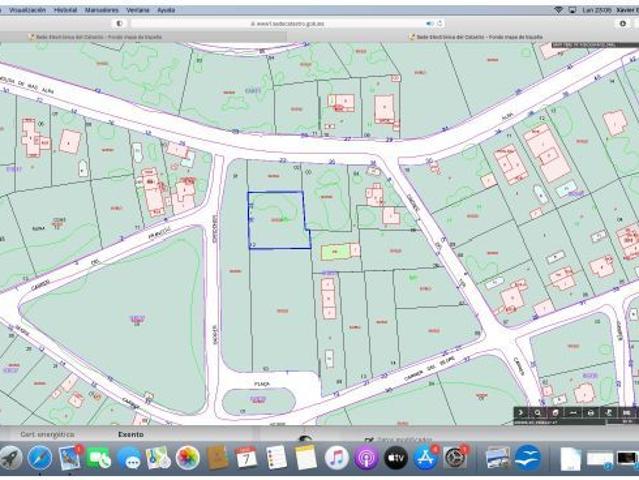Click the Wi-Fi status icon in the menu bar
639x480 pixels.
(558, 9)
